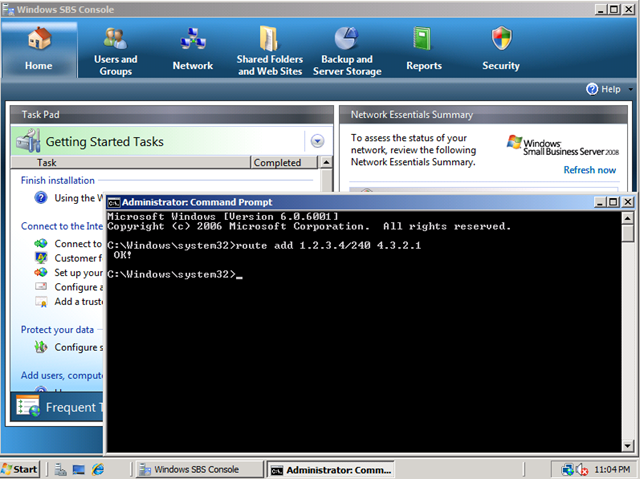Viewport: 640px width, 479px height.
Task: Click the Server Manager quick launch icon
Action: [x=61, y=470]
